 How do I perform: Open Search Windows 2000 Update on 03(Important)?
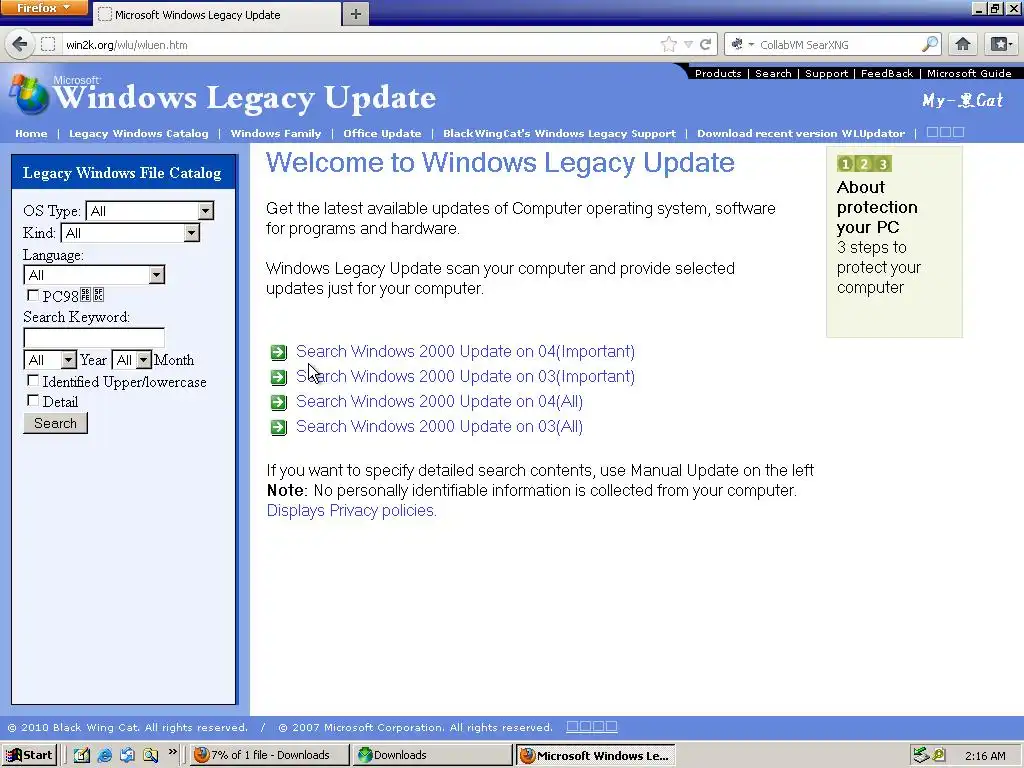point(465,376)
